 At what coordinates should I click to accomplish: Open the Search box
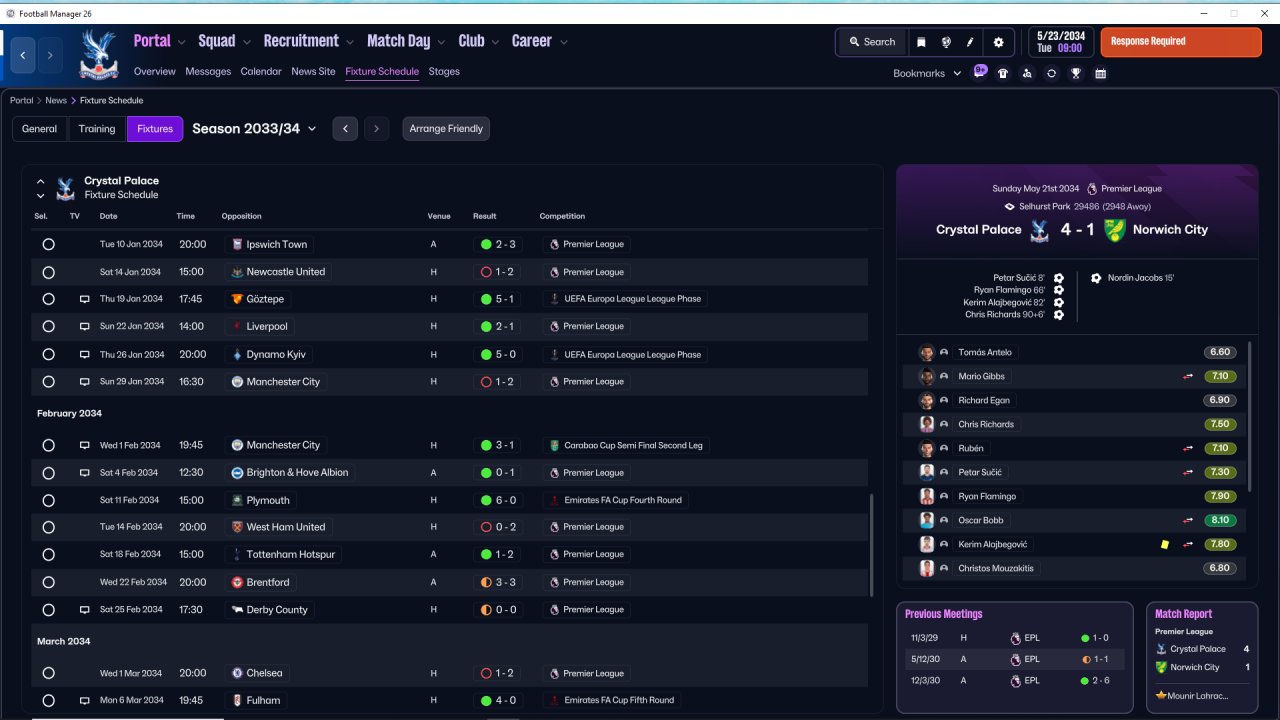(x=872, y=42)
